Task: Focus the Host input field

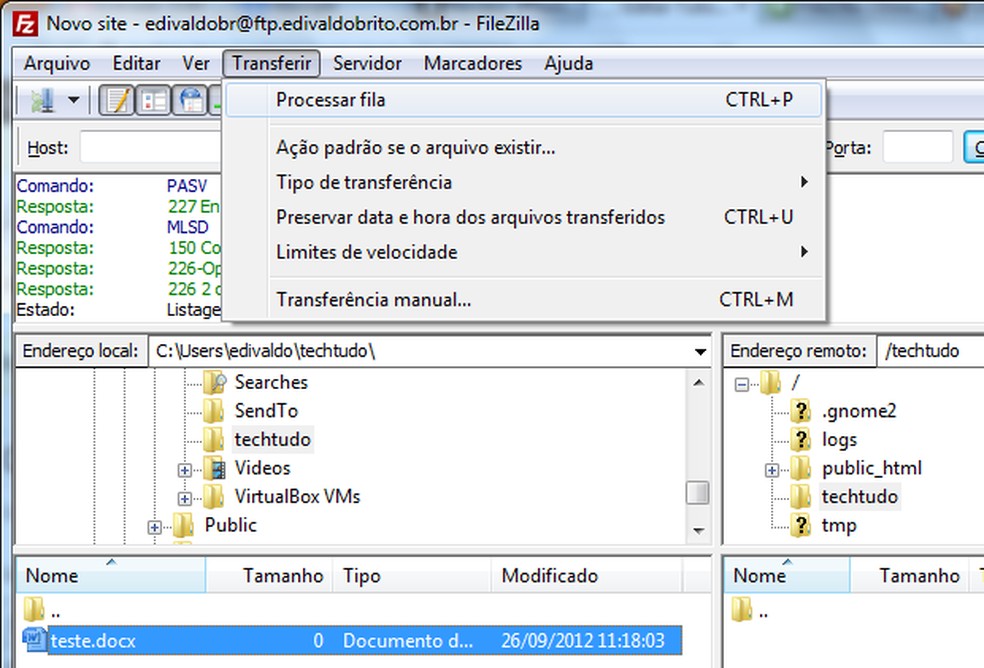Action: tap(151, 148)
